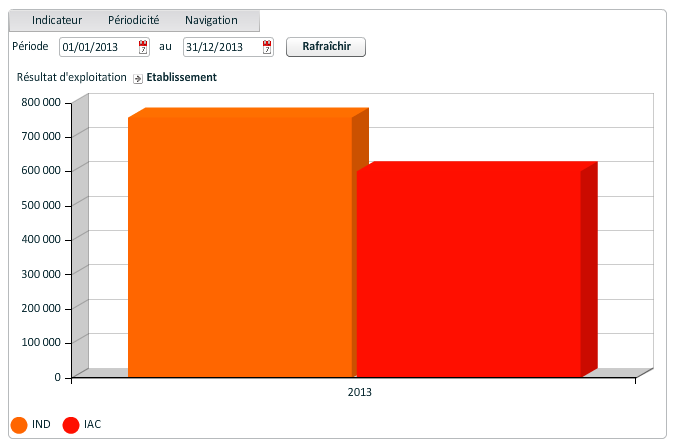Click the 100 000 y-axis label
The width and height of the screenshot is (674, 447).
41,342
